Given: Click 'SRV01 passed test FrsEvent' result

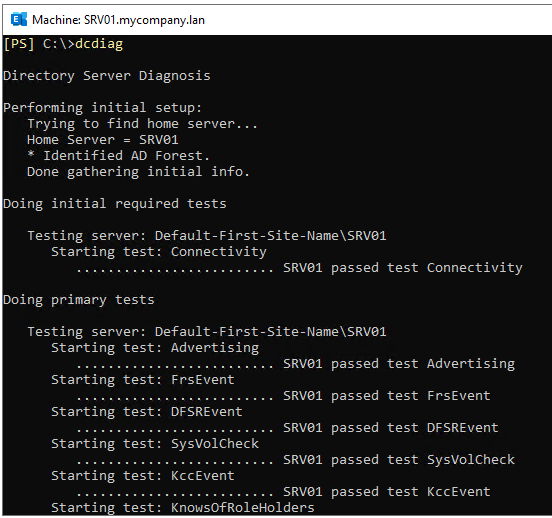Looking at the screenshot, I should pos(387,396).
